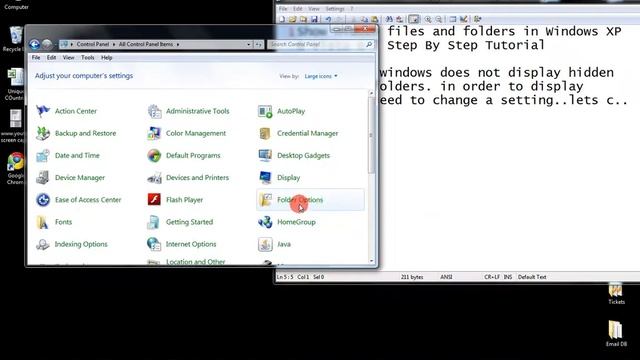Click All Control Panel Items breadcrumb

(146, 44)
